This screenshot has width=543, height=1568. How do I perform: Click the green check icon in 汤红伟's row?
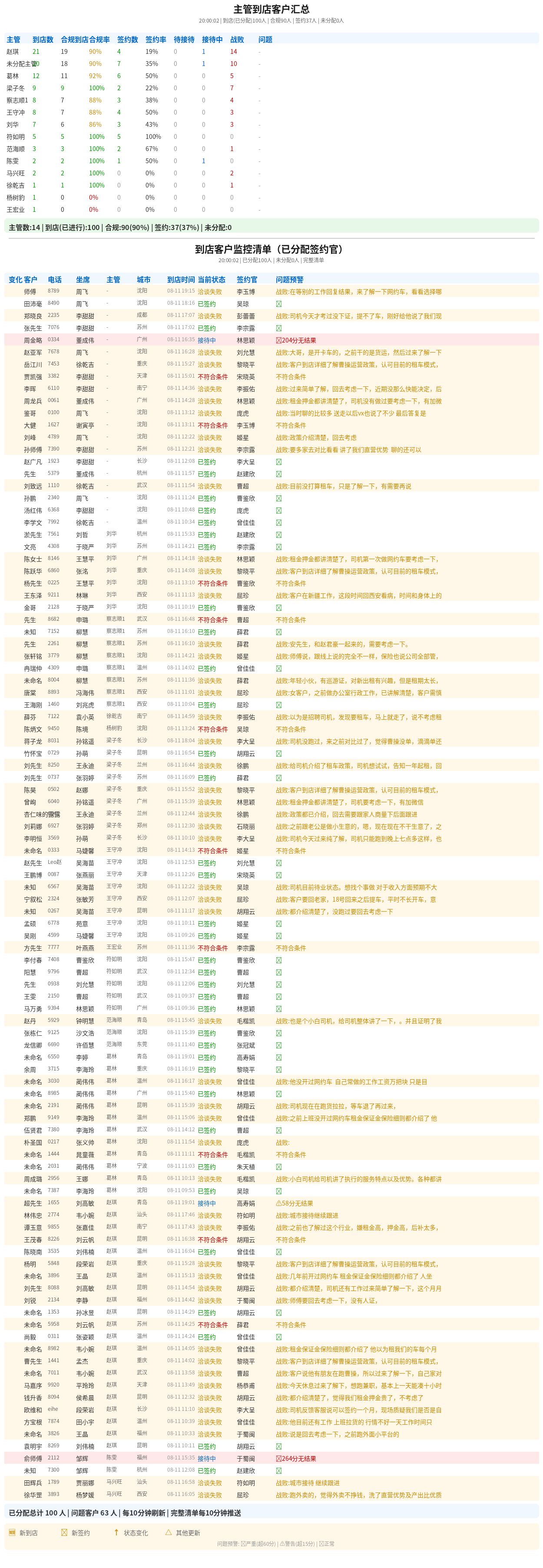tap(279, 511)
